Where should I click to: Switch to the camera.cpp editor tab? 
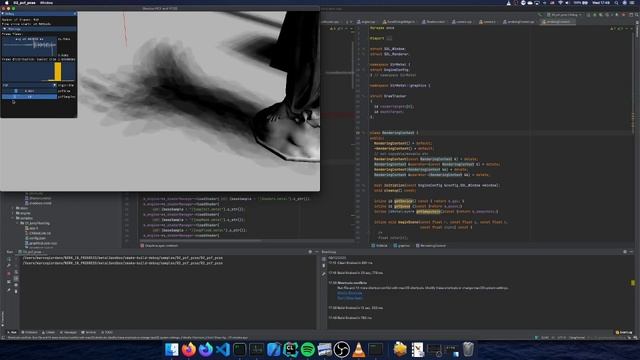point(462,22)
